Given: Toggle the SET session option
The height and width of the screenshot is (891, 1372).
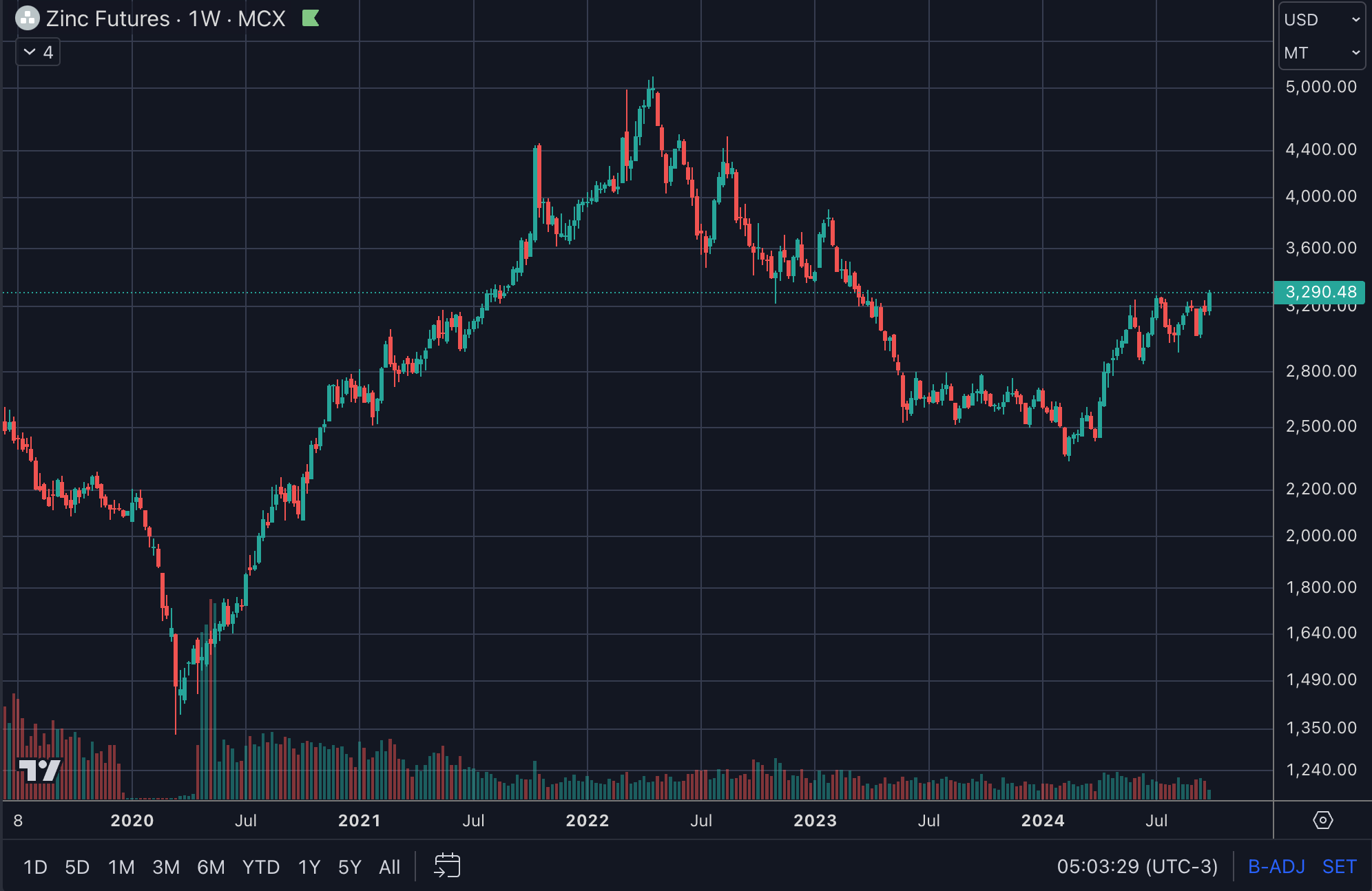Looking at the screenshot, I should pyautogui.click(x=1340, y=867).
